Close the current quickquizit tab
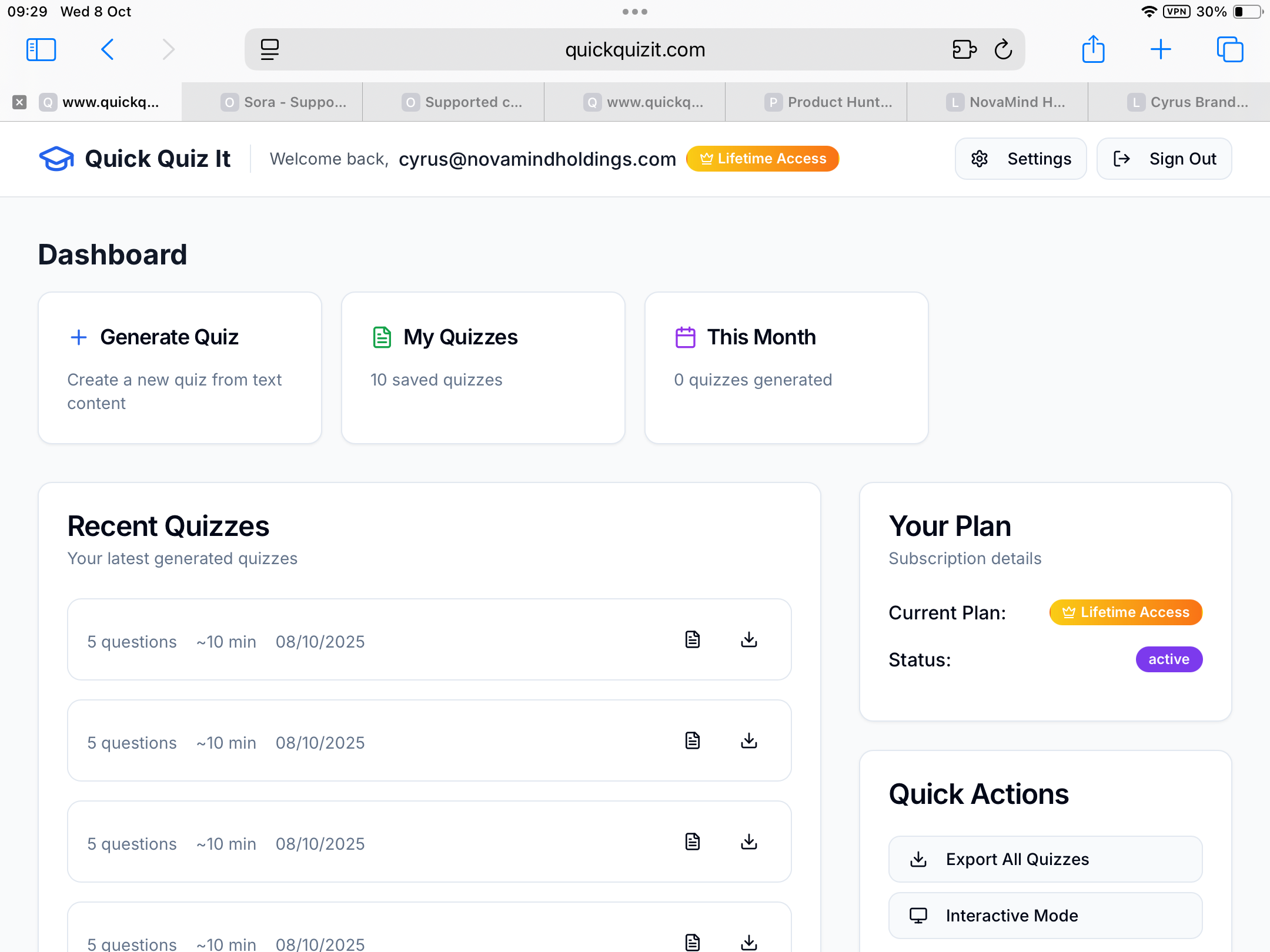 pos(19,102)
